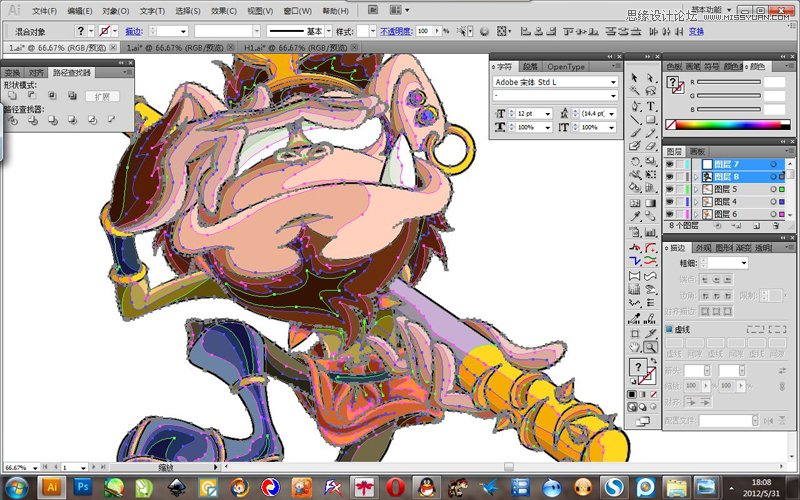Click the 不透明度 opacity link
The width and height of the screenshot is (800, 500).
[x=396, y=32]
